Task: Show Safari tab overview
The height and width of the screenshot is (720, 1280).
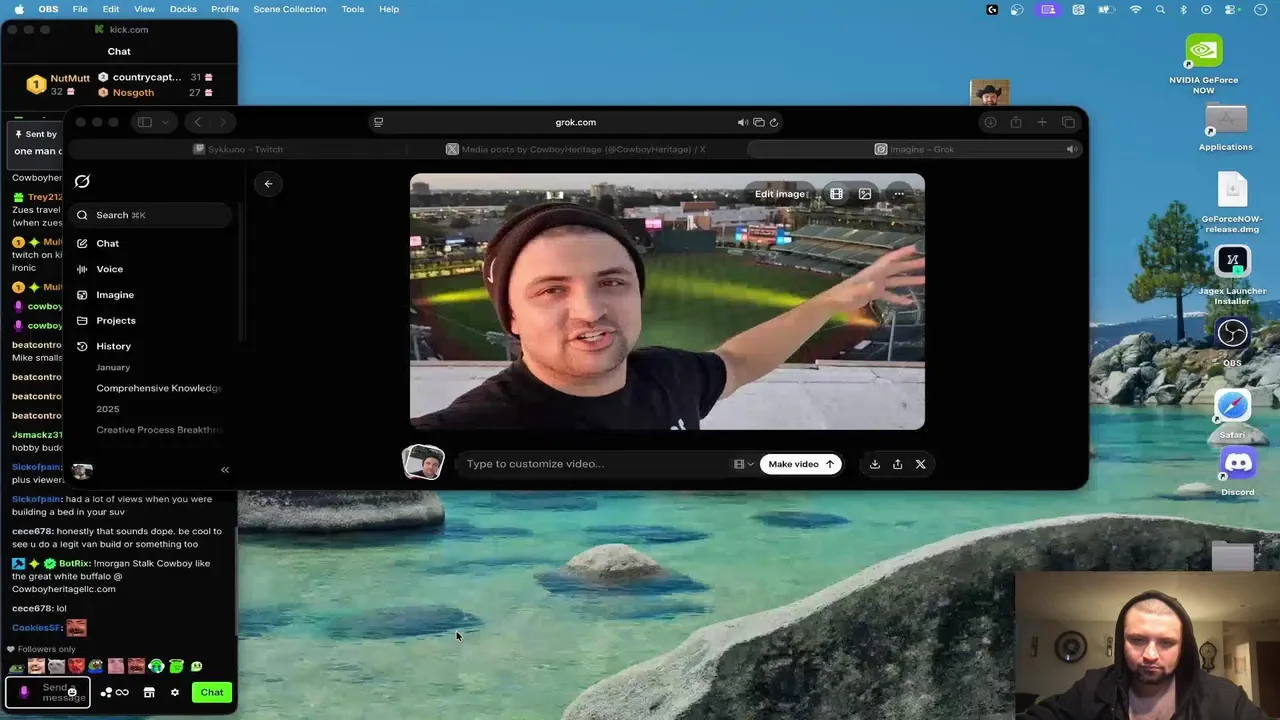Action: pos(1068,122)
